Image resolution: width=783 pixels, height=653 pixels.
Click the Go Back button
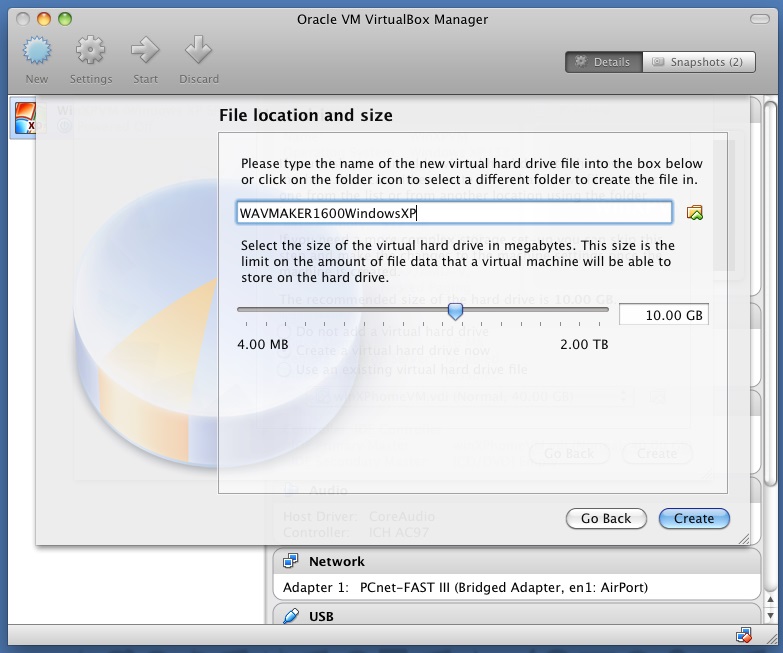pyautogui.click(x=606, y=519)
